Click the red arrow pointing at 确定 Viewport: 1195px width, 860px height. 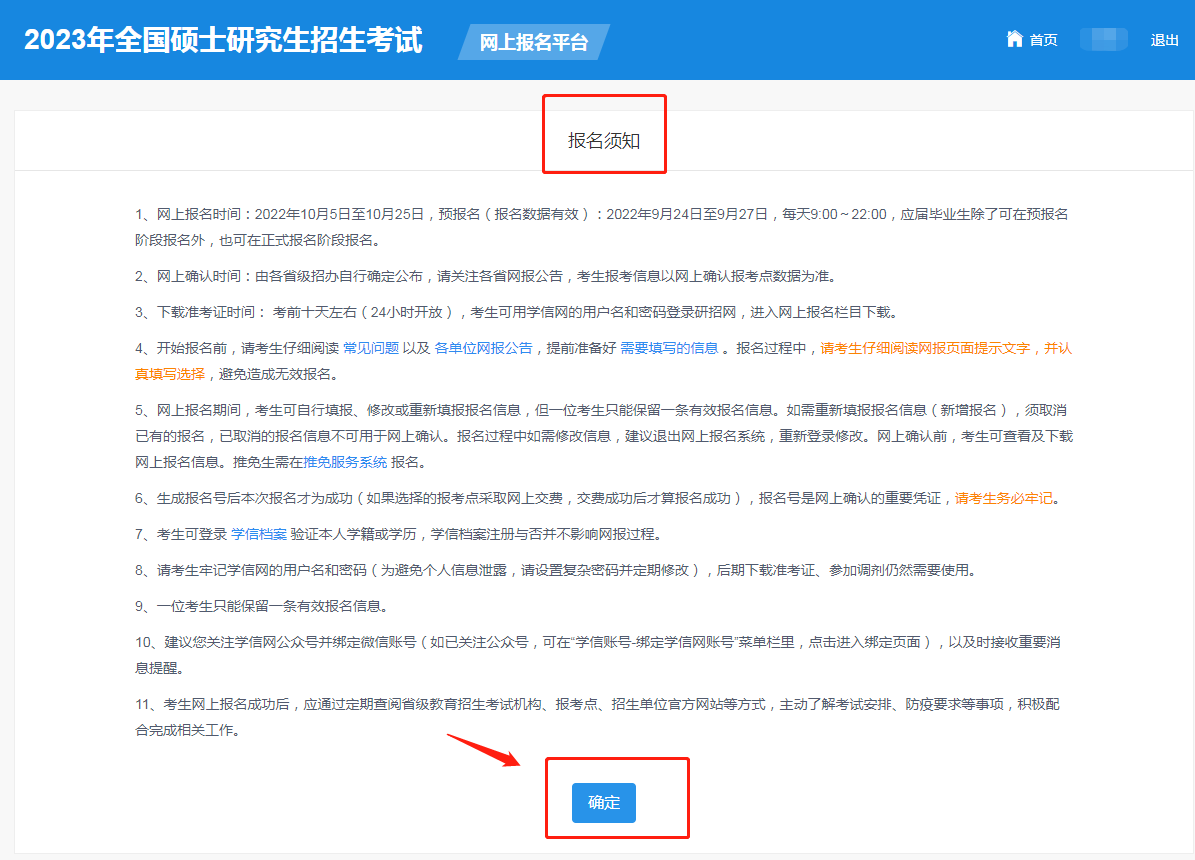coord(482,750)
